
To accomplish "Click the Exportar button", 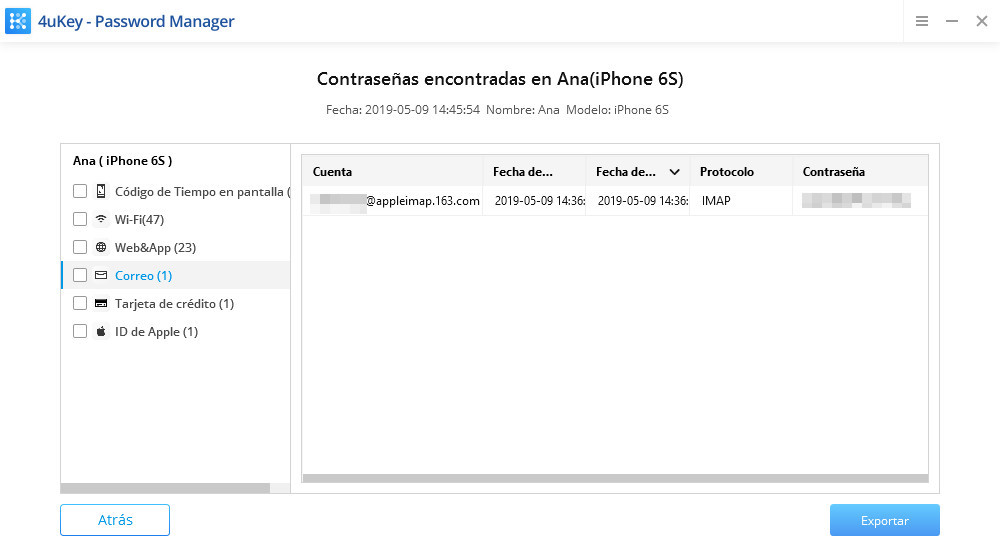I will click(x=885, y=520).
